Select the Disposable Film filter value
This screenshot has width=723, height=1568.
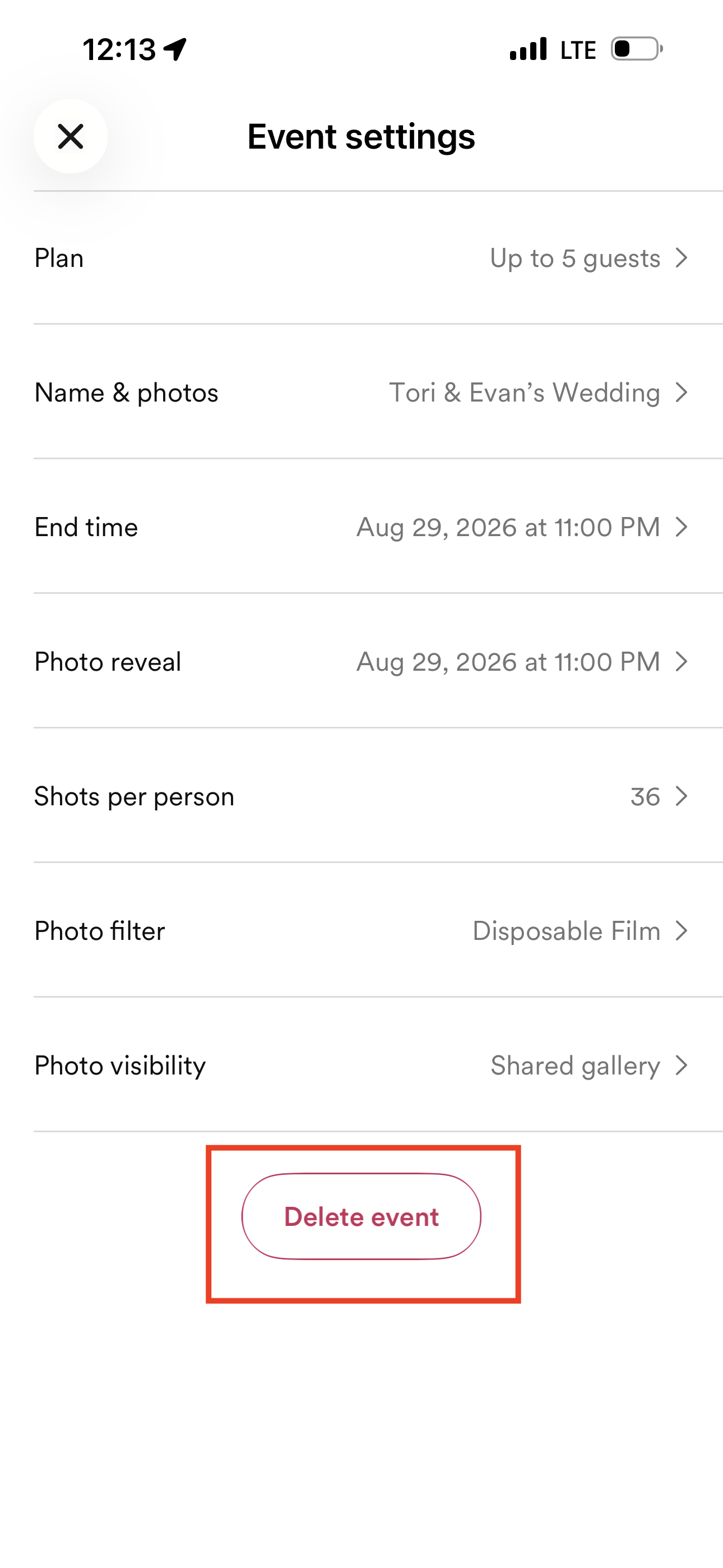point(566,931)
